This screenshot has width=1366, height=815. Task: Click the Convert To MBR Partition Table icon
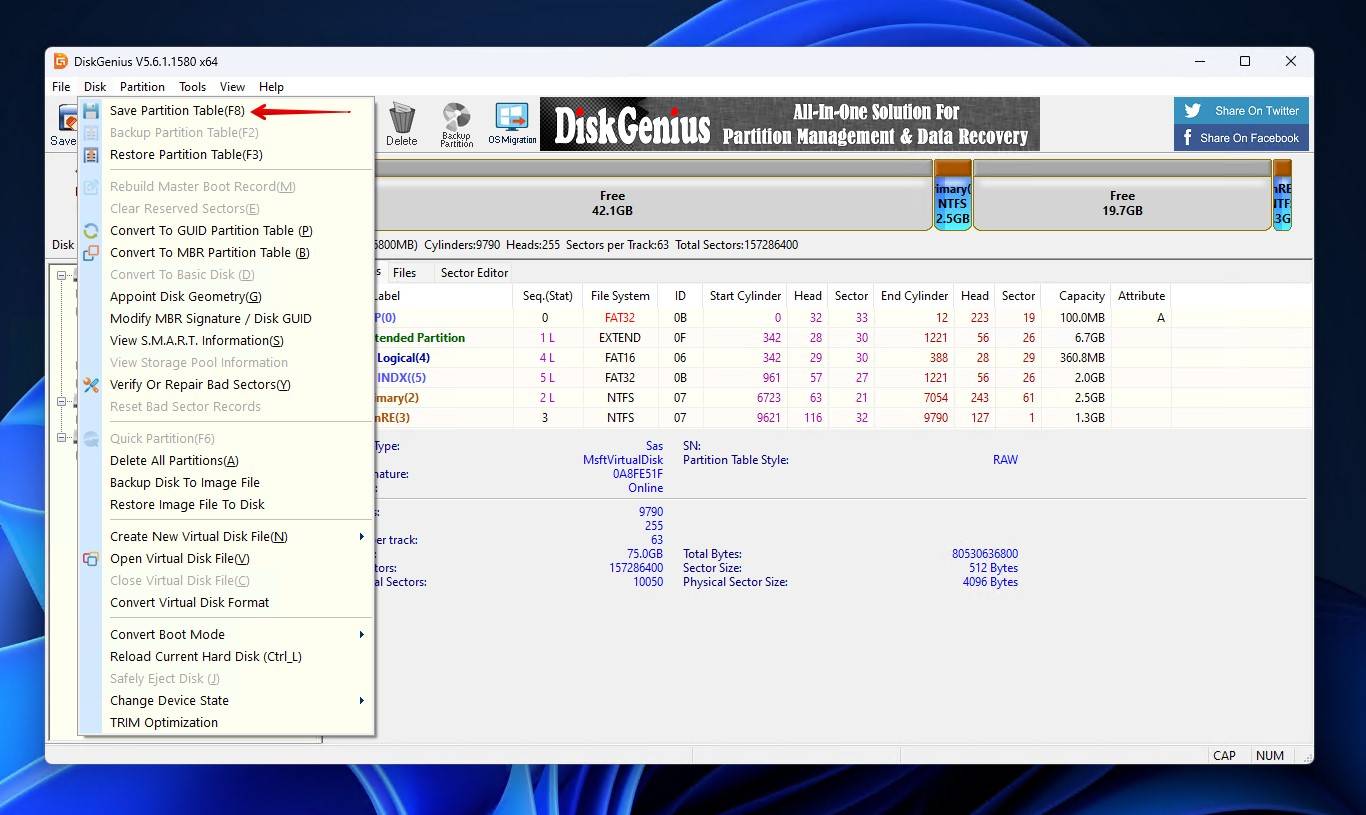coord(91,253)
